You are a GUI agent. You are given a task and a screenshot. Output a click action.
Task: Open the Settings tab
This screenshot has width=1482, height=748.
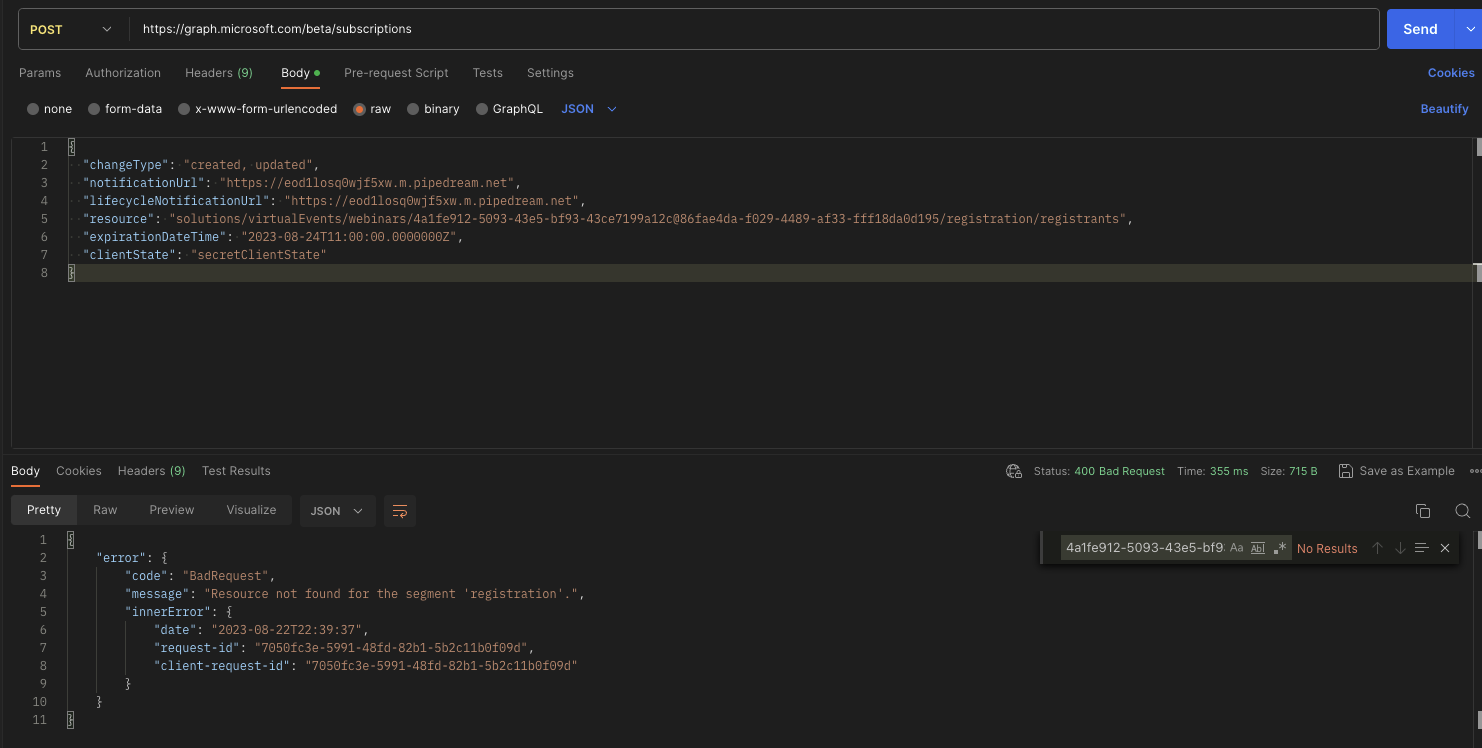pyautogui.click(x=550, y=73)
